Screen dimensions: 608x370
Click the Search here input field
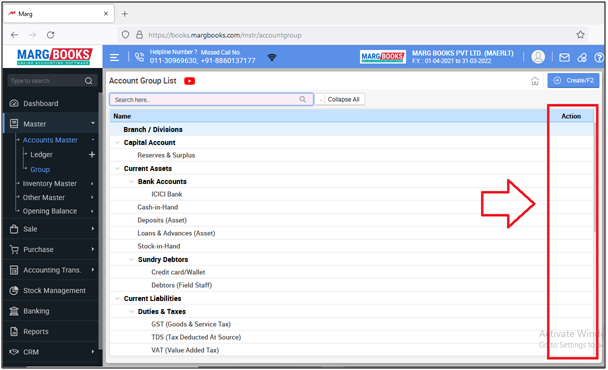pos(211,99)
